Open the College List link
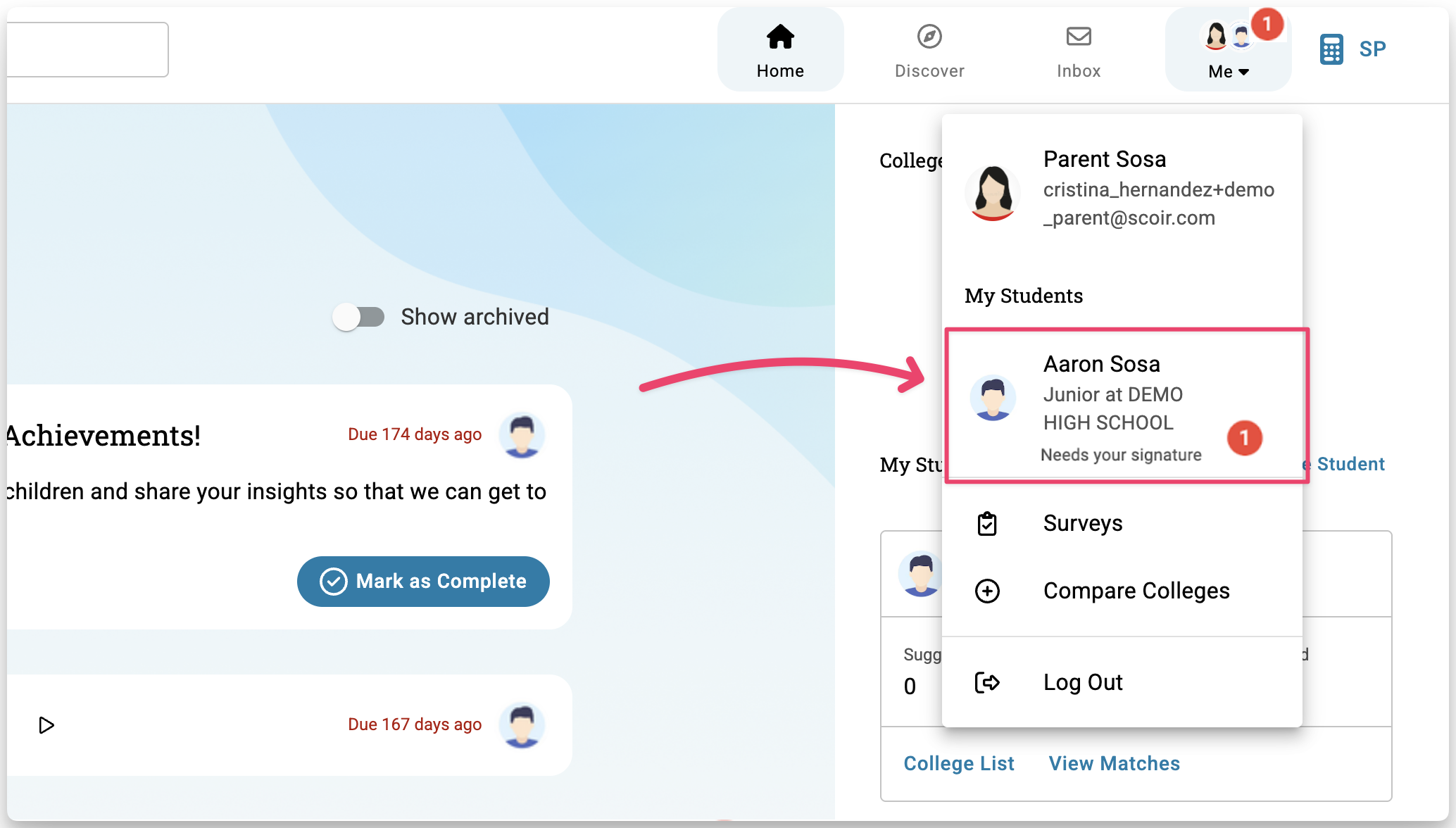 958,763
